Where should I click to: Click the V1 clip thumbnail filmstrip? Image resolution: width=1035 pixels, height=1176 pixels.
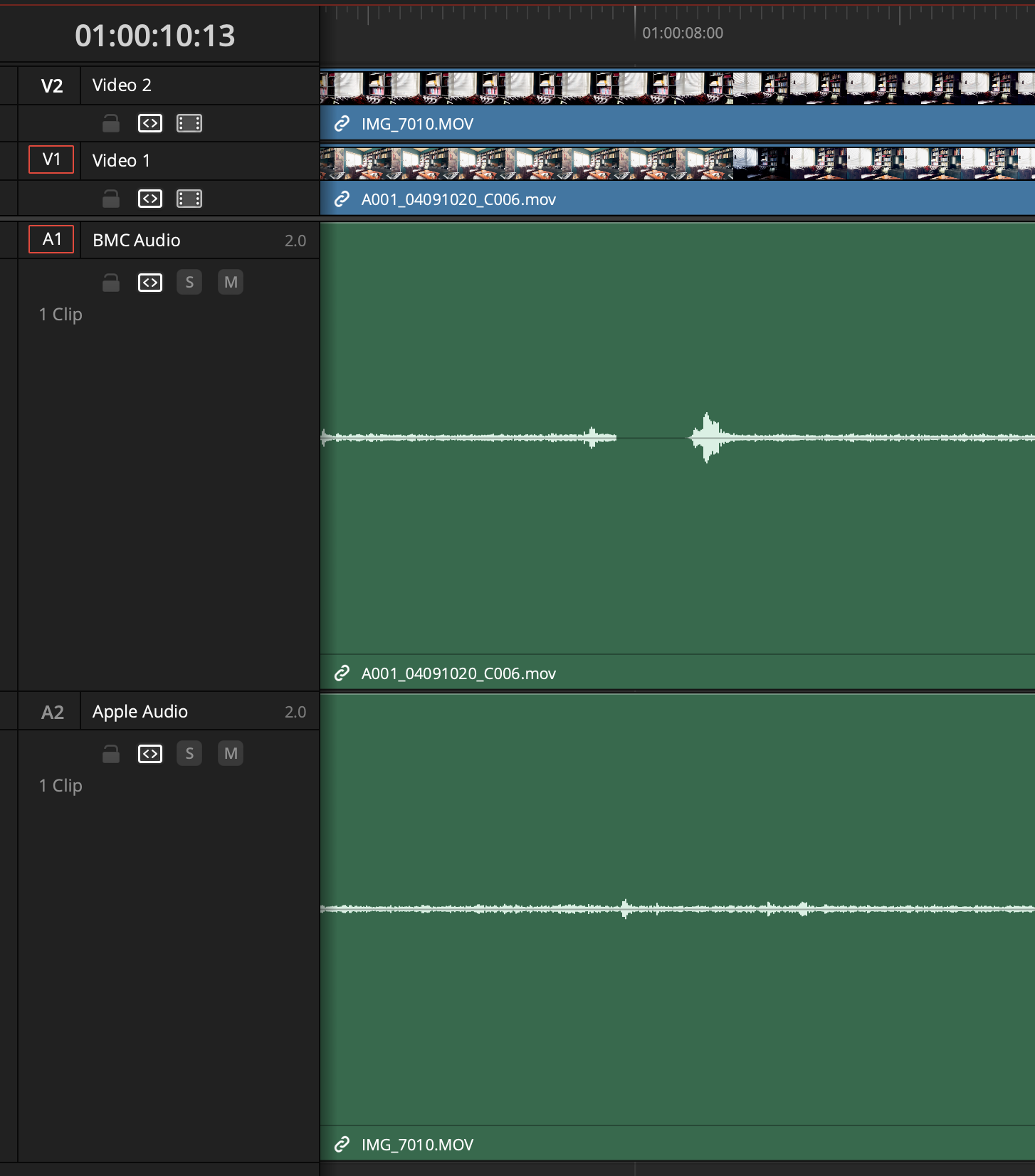pyautogui.click(x=678, y=163)
